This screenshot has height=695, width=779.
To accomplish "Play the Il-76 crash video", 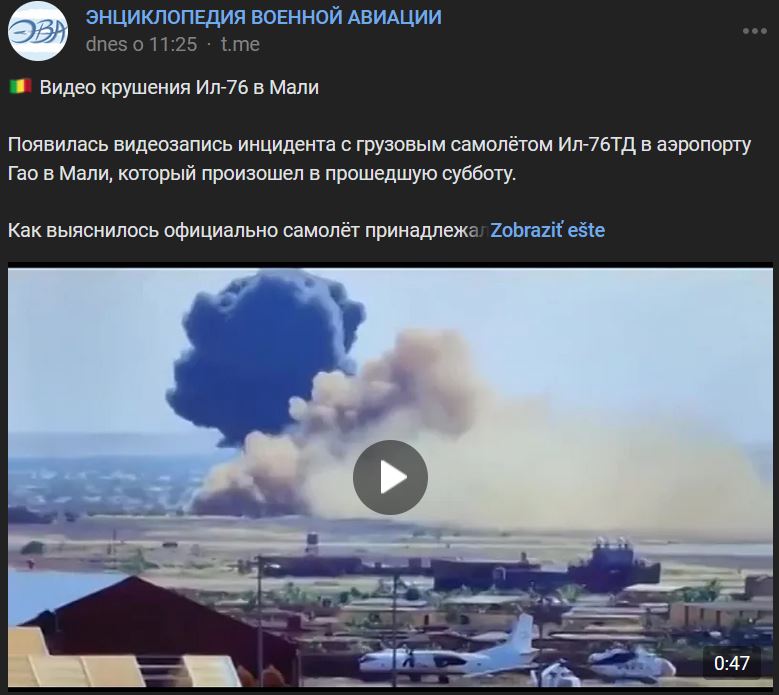I will [x=390, y=477].
